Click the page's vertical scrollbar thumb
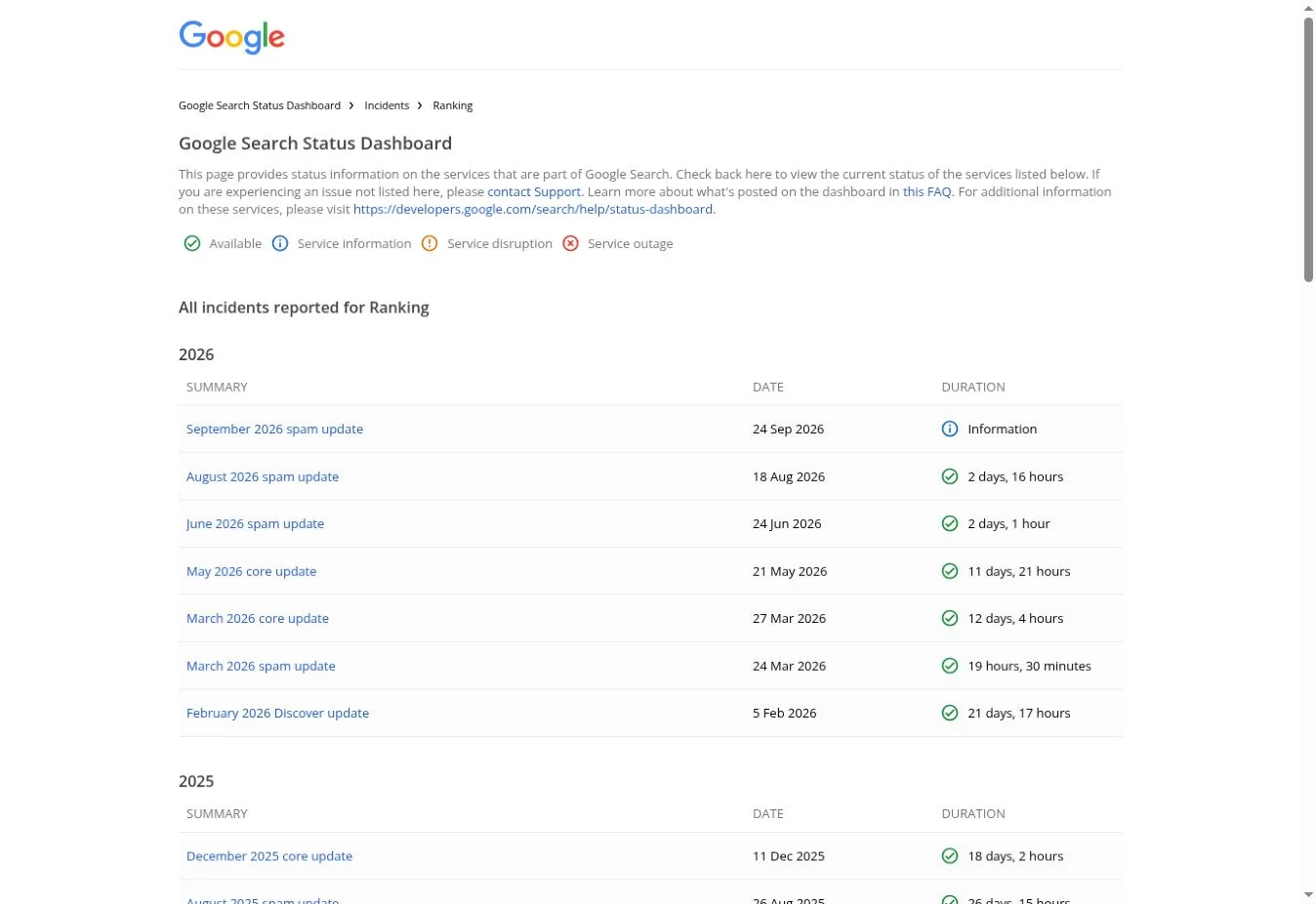The image size is (1316, 904). point(1308,148)
